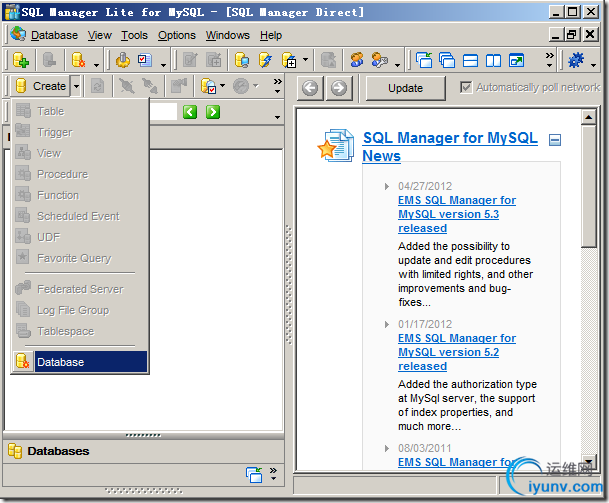Open the Database menu
Image resolution: width=609 pixels, height=503 pixels.
54,35
